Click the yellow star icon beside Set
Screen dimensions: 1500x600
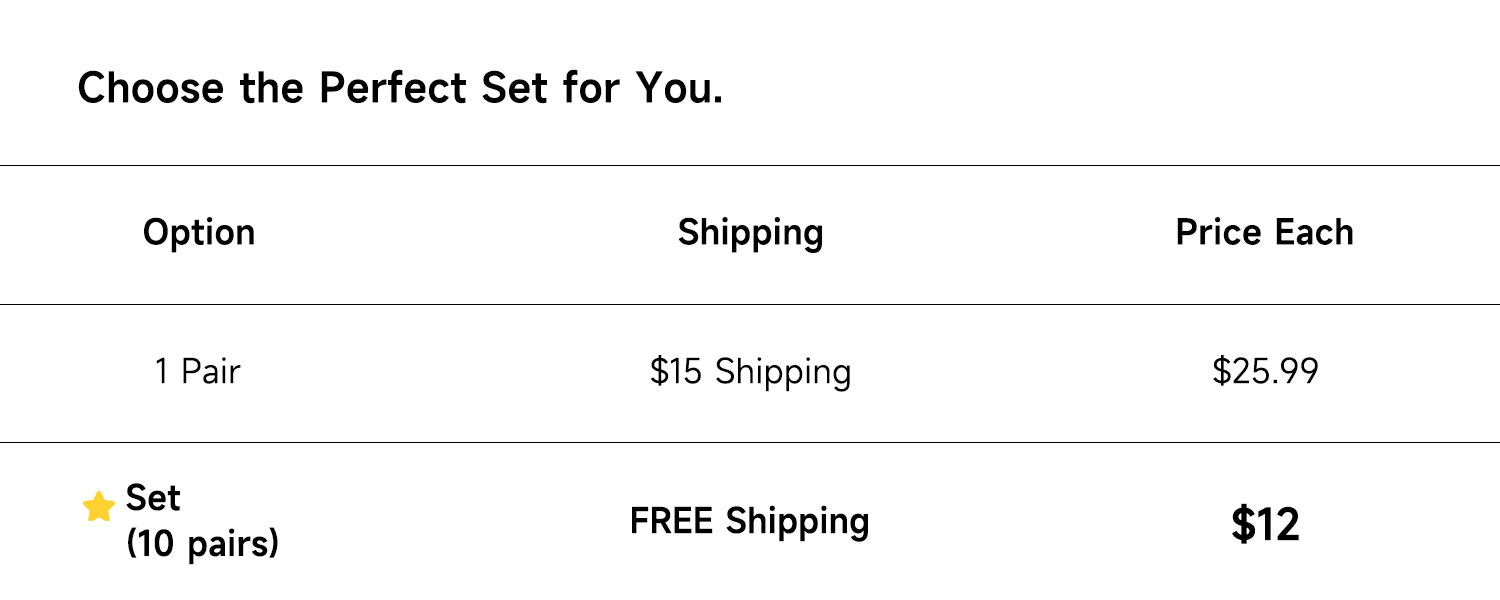[98, 508]
